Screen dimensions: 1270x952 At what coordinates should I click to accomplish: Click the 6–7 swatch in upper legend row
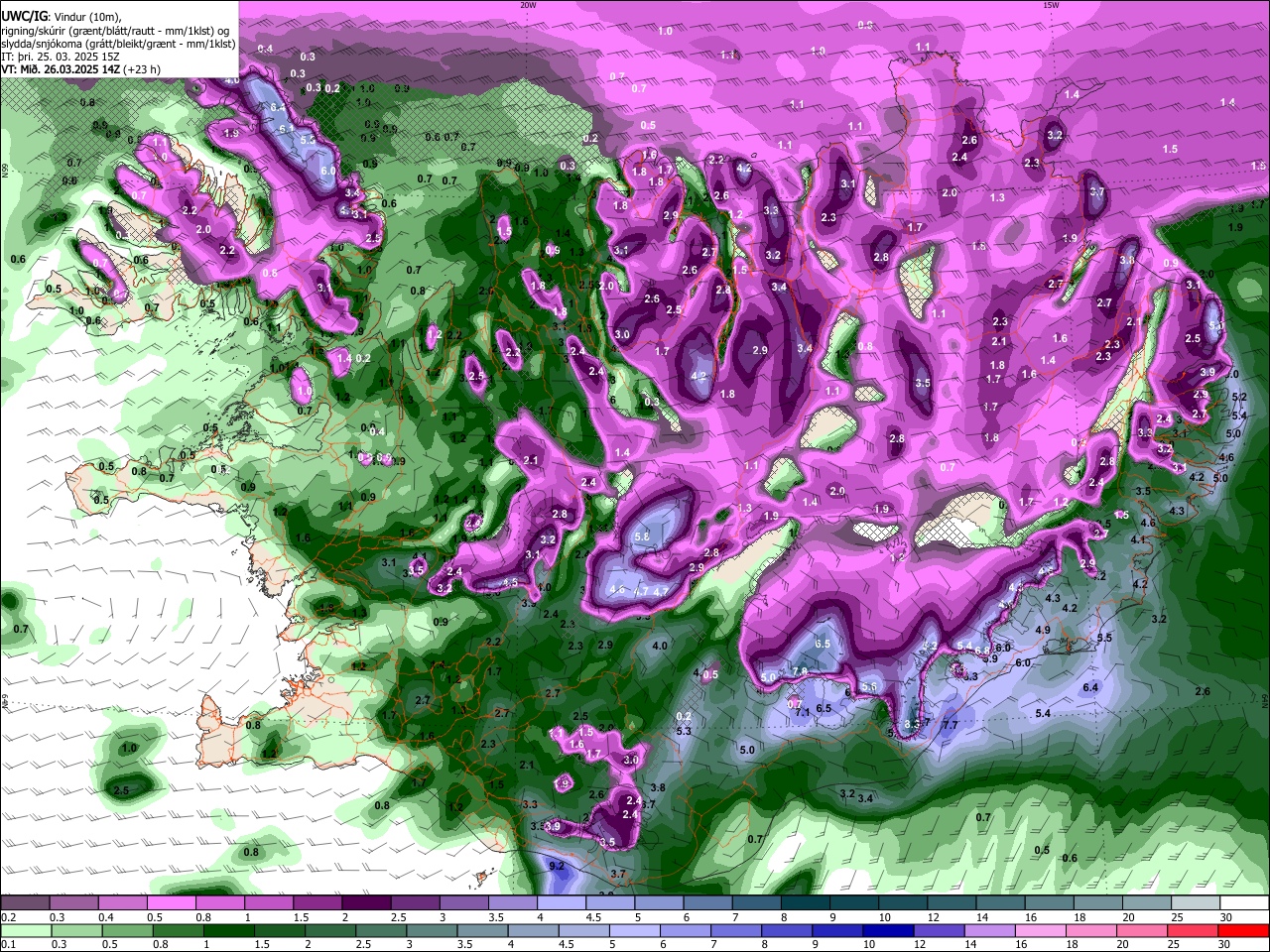point(706,902)
